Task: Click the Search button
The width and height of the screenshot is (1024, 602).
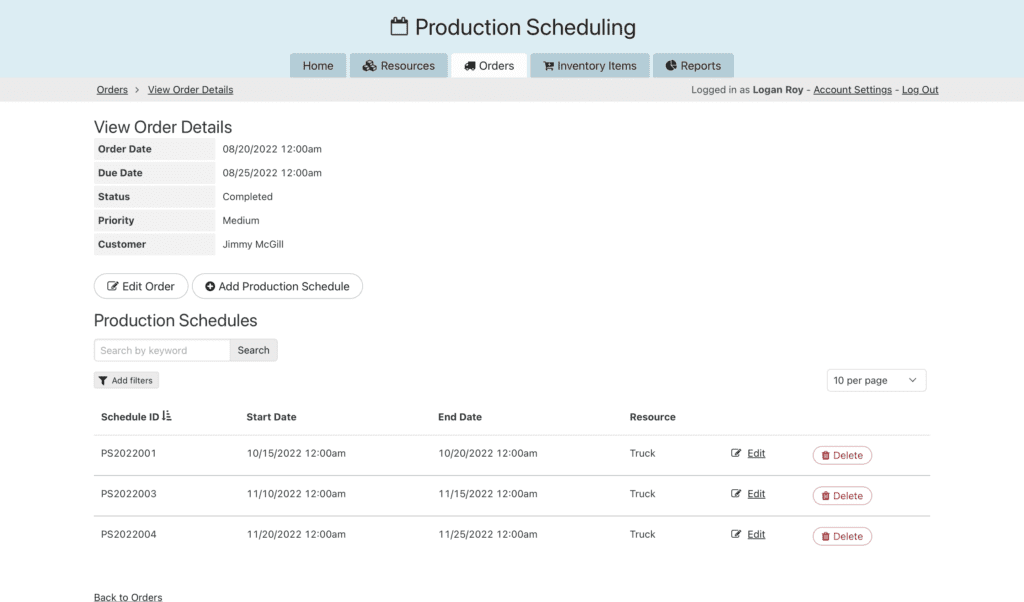Action: pos(253,350)
